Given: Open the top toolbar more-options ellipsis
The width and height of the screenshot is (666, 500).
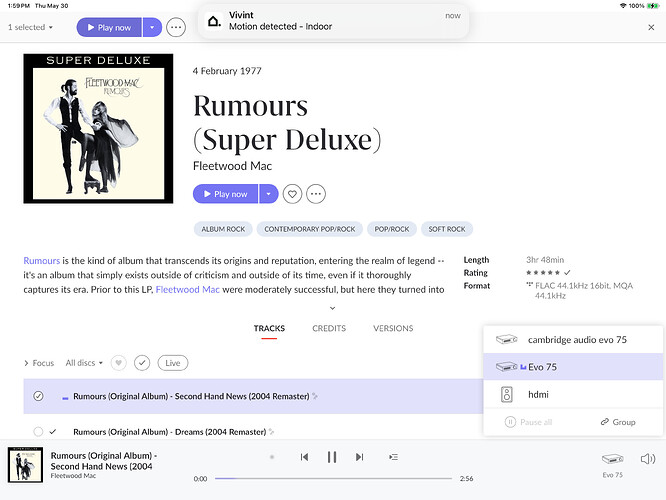Looking at the screenshot, I should pyautogui.click(x=176, y=28).
